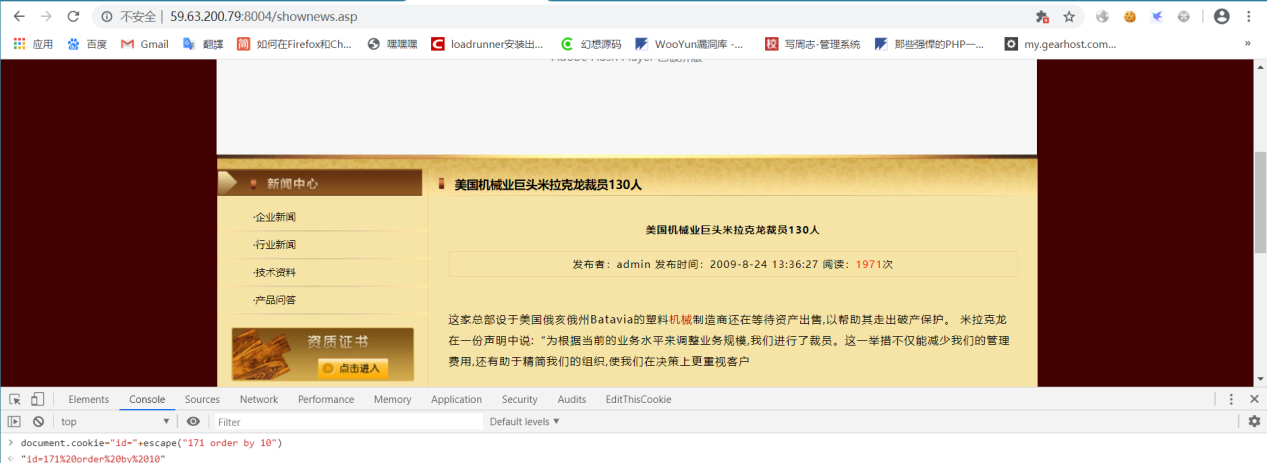Open the WooYun漏洞库 bookmark
Viewport: 1267px width, 463px height.
point(690,44)
